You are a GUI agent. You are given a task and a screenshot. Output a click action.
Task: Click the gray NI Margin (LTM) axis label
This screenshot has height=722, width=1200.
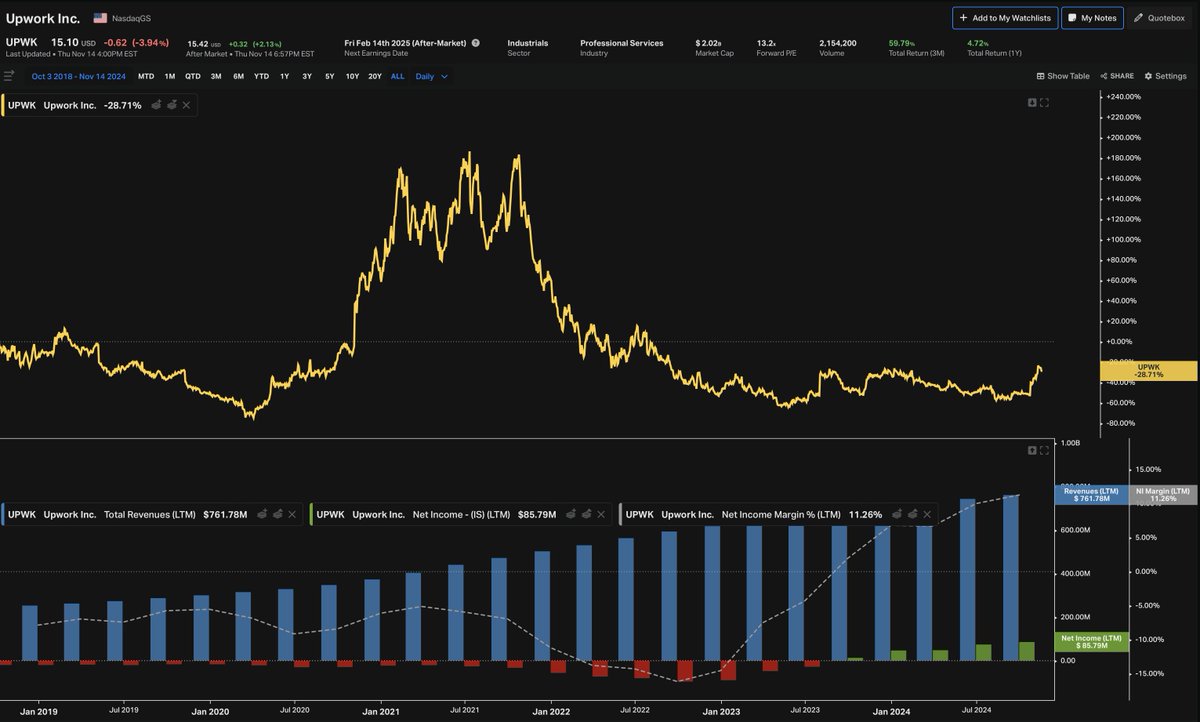point(1164,494)
